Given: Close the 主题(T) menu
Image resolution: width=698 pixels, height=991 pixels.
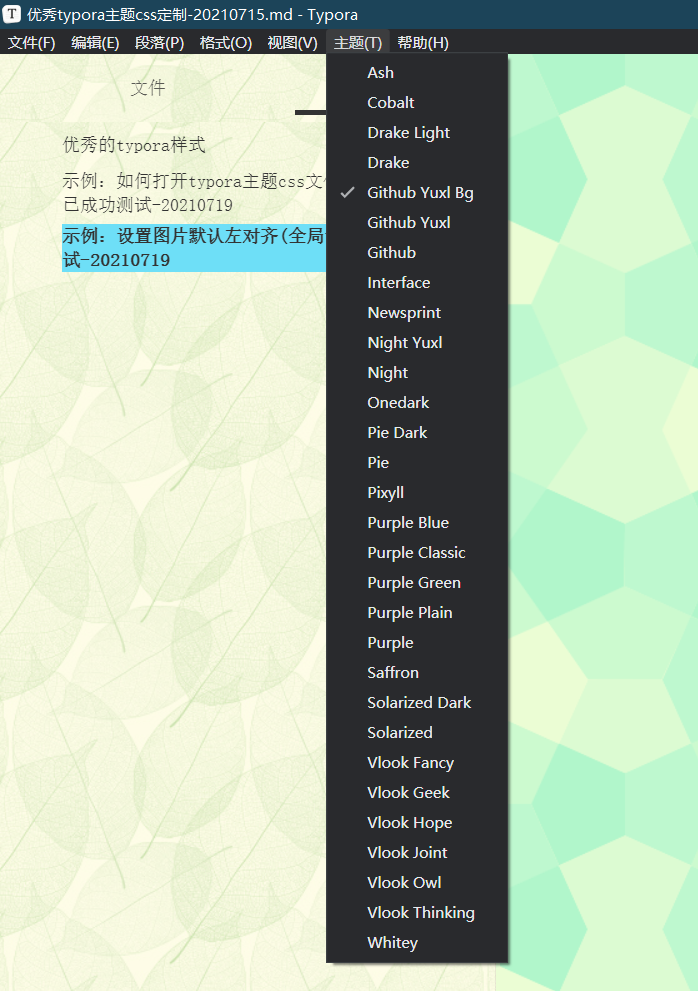Looking at the screenshot, I should (x=358, y=42).
